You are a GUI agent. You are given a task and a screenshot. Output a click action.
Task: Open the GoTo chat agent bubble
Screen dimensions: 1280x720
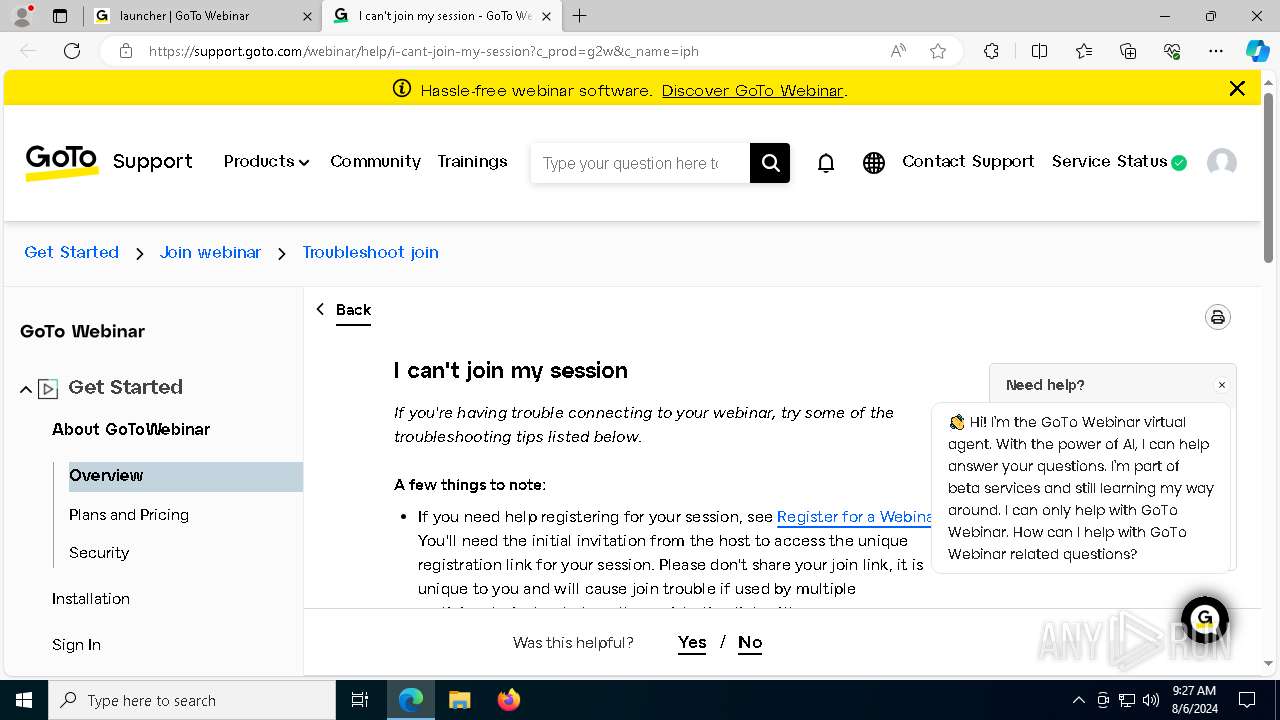coord(1205,619)
